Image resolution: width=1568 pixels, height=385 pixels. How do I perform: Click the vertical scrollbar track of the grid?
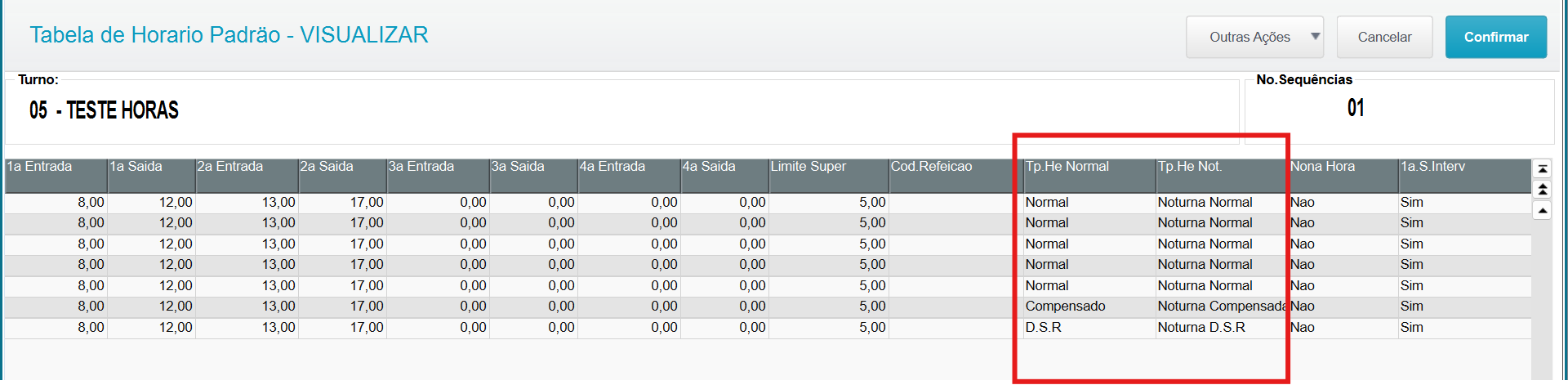pyautogui.click(x=1542, y=302)
